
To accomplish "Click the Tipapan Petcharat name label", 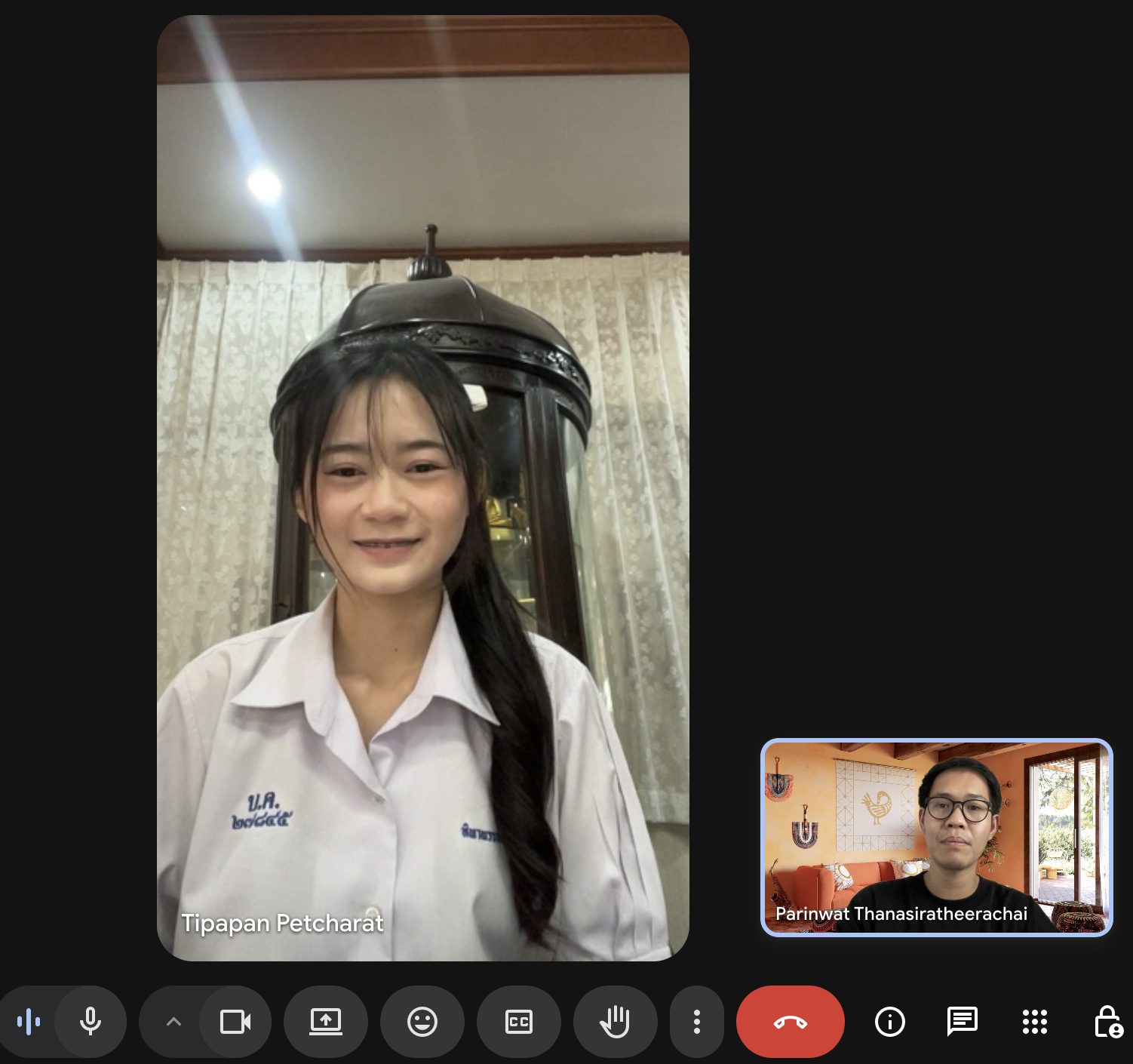I will tap(282, 923).
